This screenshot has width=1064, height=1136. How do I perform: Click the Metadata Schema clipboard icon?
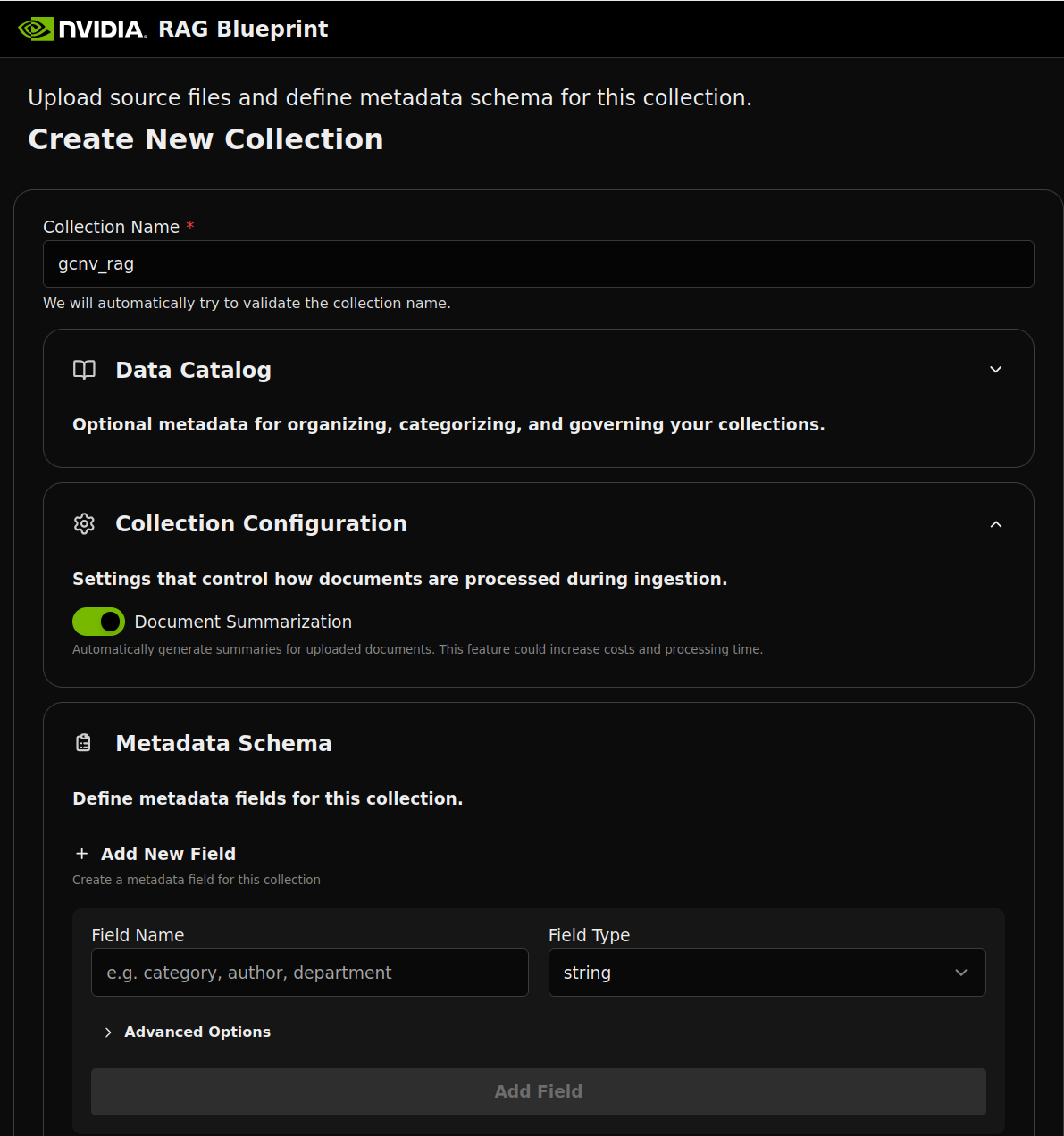click(x=84, y=743)
